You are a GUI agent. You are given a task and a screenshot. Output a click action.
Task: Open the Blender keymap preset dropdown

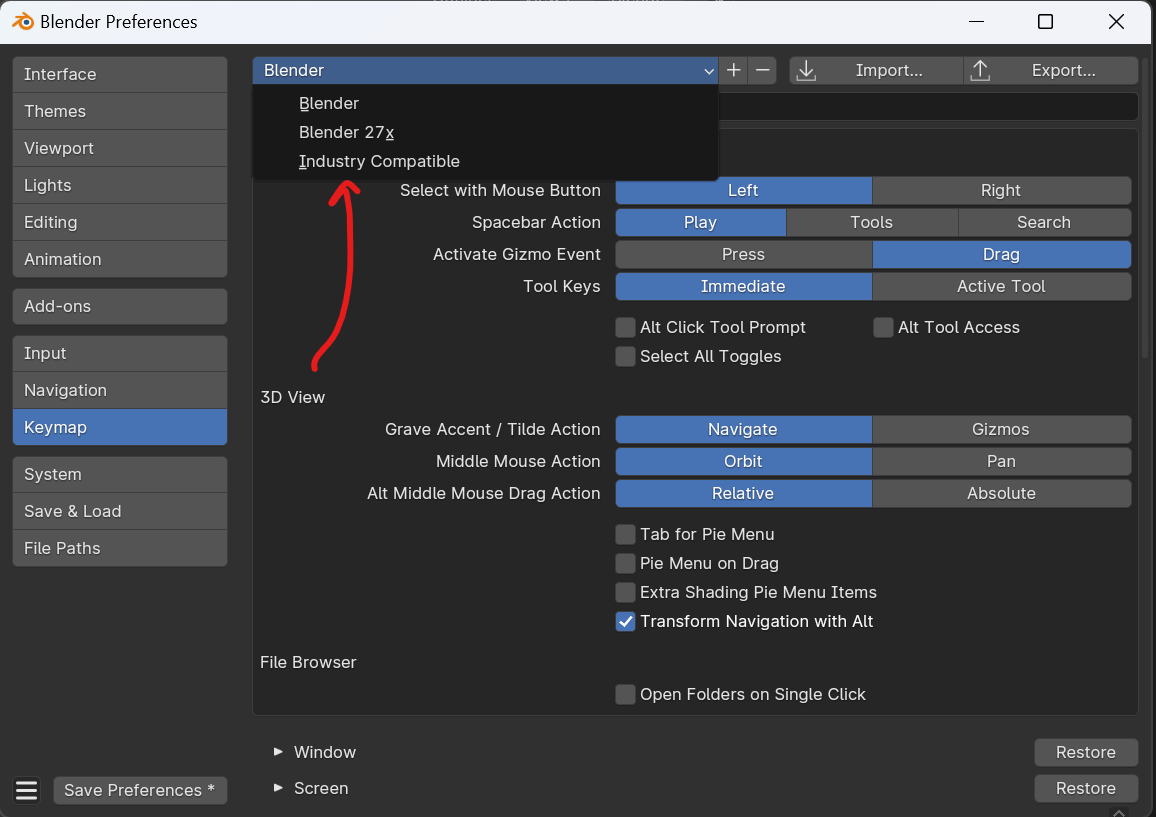(485, 71)
